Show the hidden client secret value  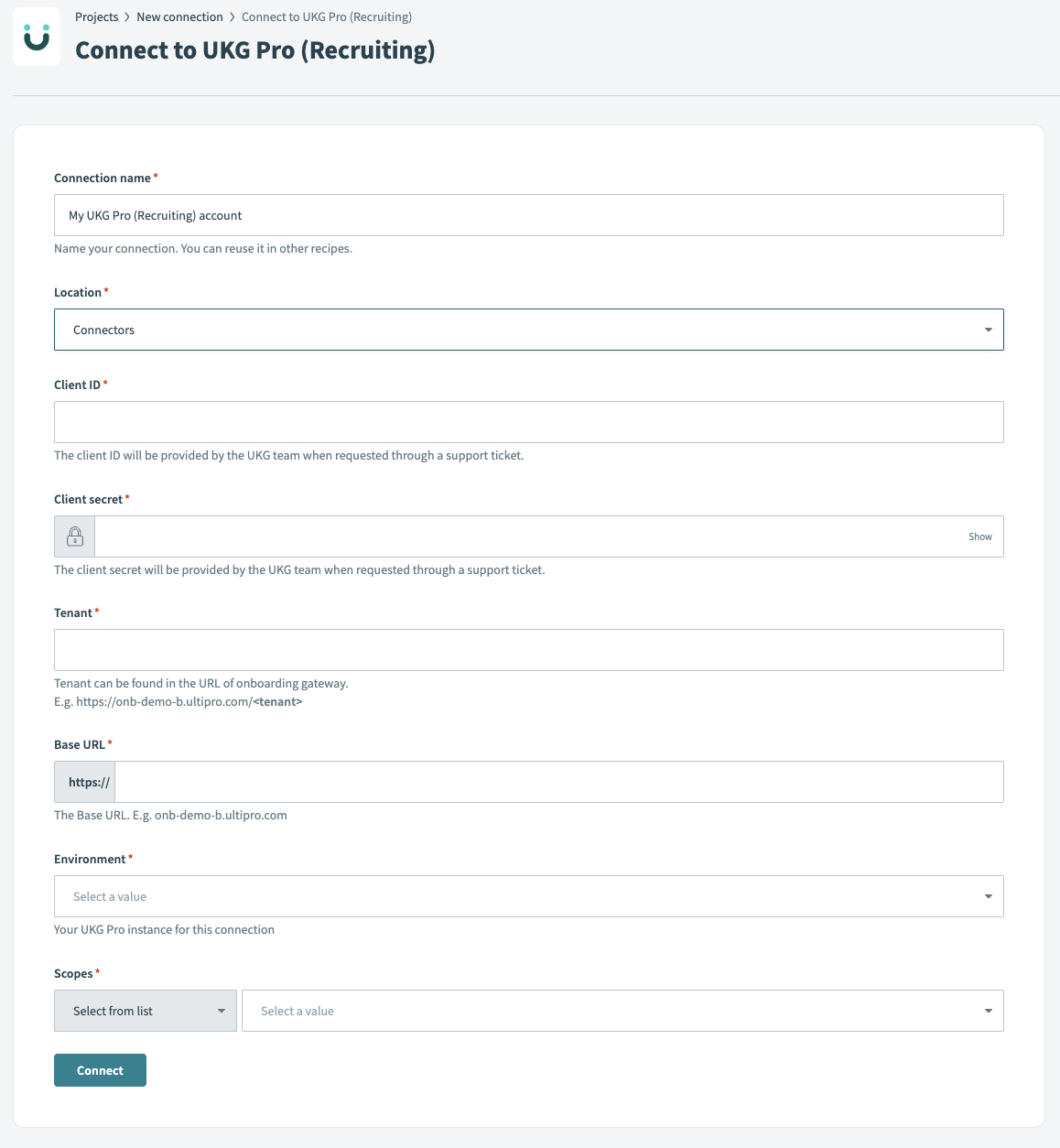979,536
